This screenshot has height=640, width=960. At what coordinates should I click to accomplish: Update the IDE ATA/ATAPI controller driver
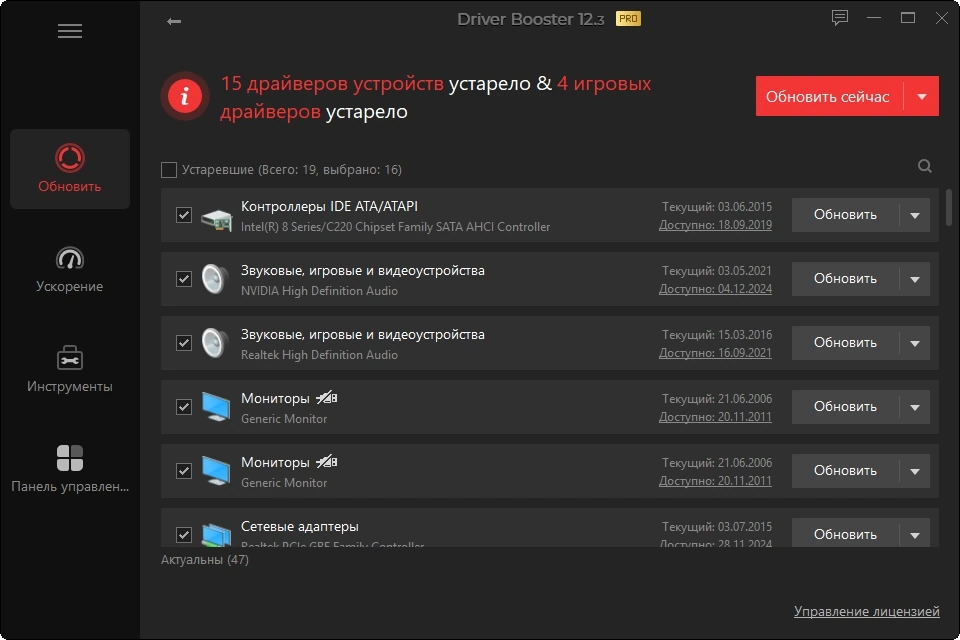845,215
